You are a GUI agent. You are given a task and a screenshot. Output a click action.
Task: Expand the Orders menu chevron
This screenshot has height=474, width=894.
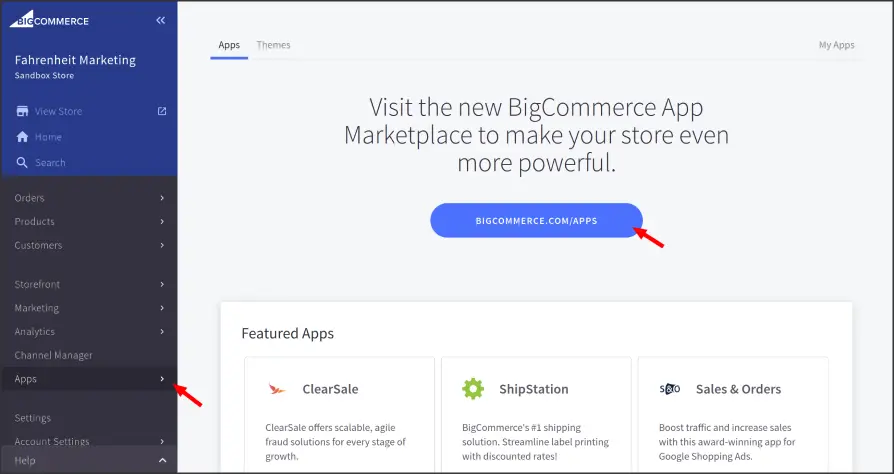point(162,198)
